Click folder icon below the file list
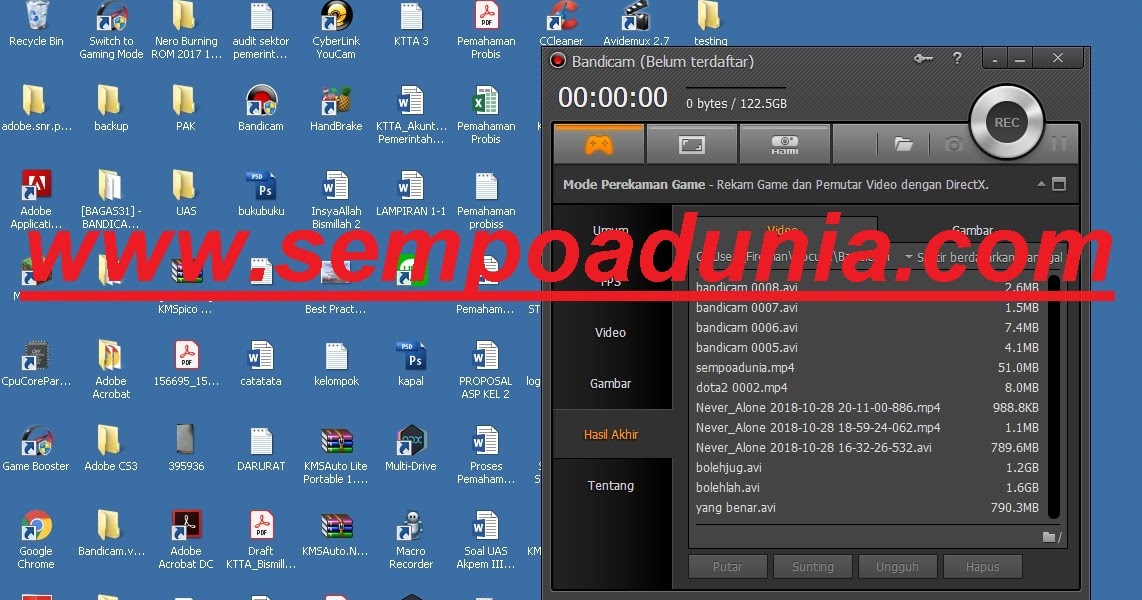1142x600 pixels. [1051, 537]
